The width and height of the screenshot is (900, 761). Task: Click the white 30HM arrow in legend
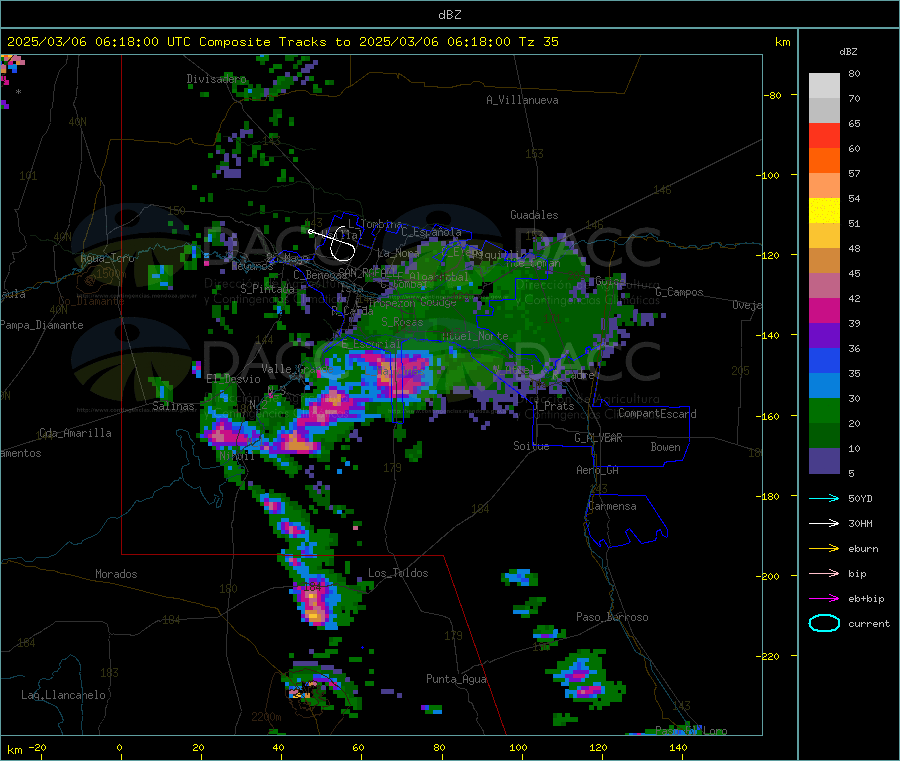[824, 523]
